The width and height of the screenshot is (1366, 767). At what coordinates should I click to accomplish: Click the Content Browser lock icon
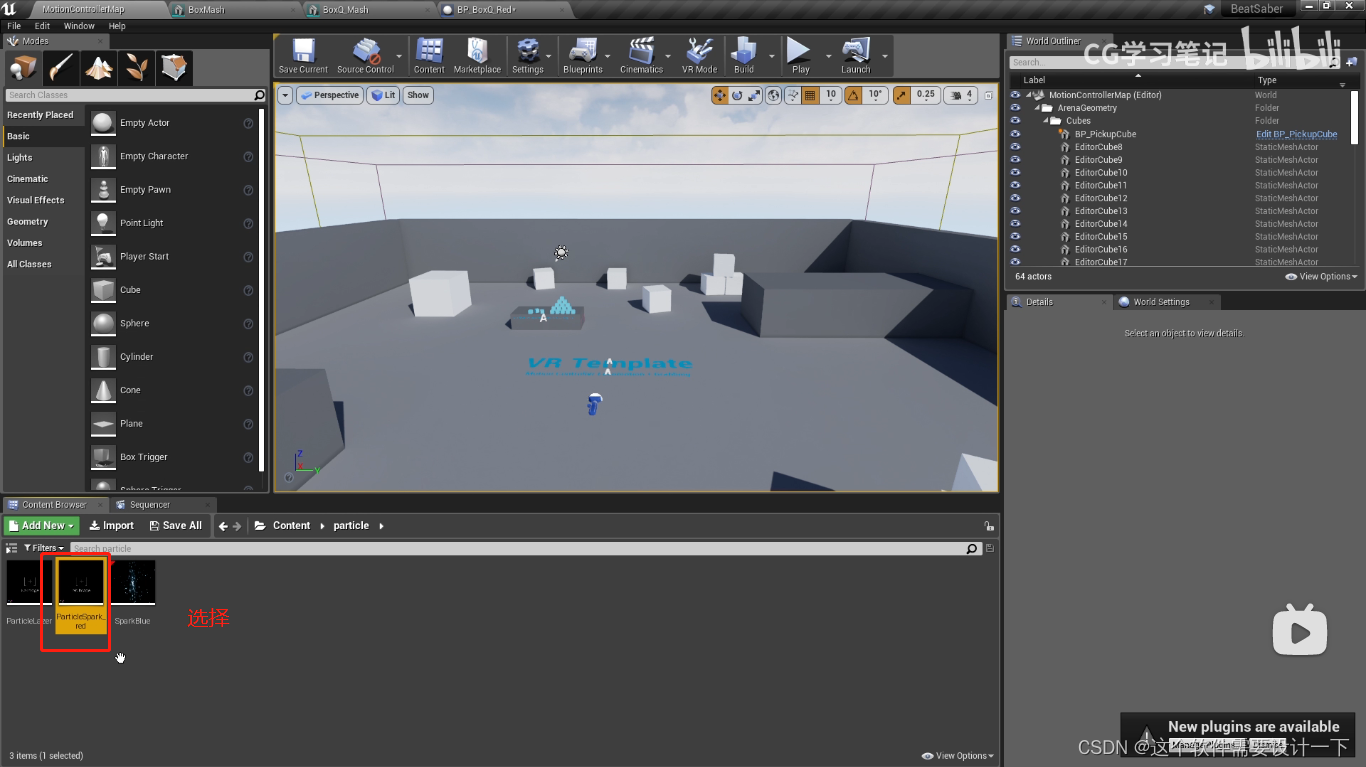989,526
